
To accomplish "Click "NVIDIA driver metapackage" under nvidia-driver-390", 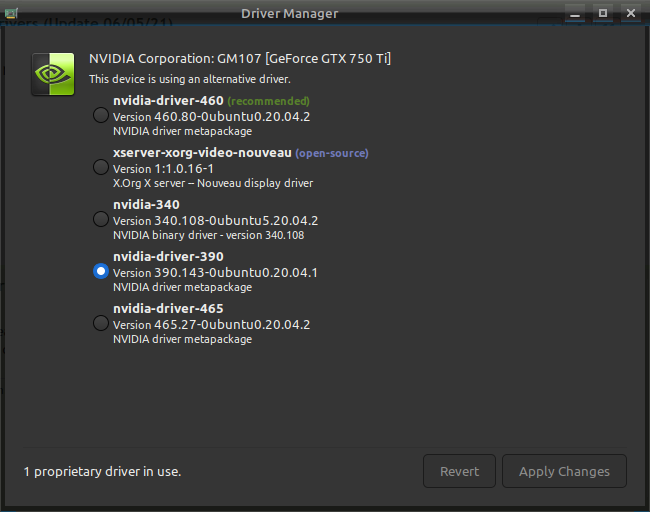I will (x=182, y=287).
